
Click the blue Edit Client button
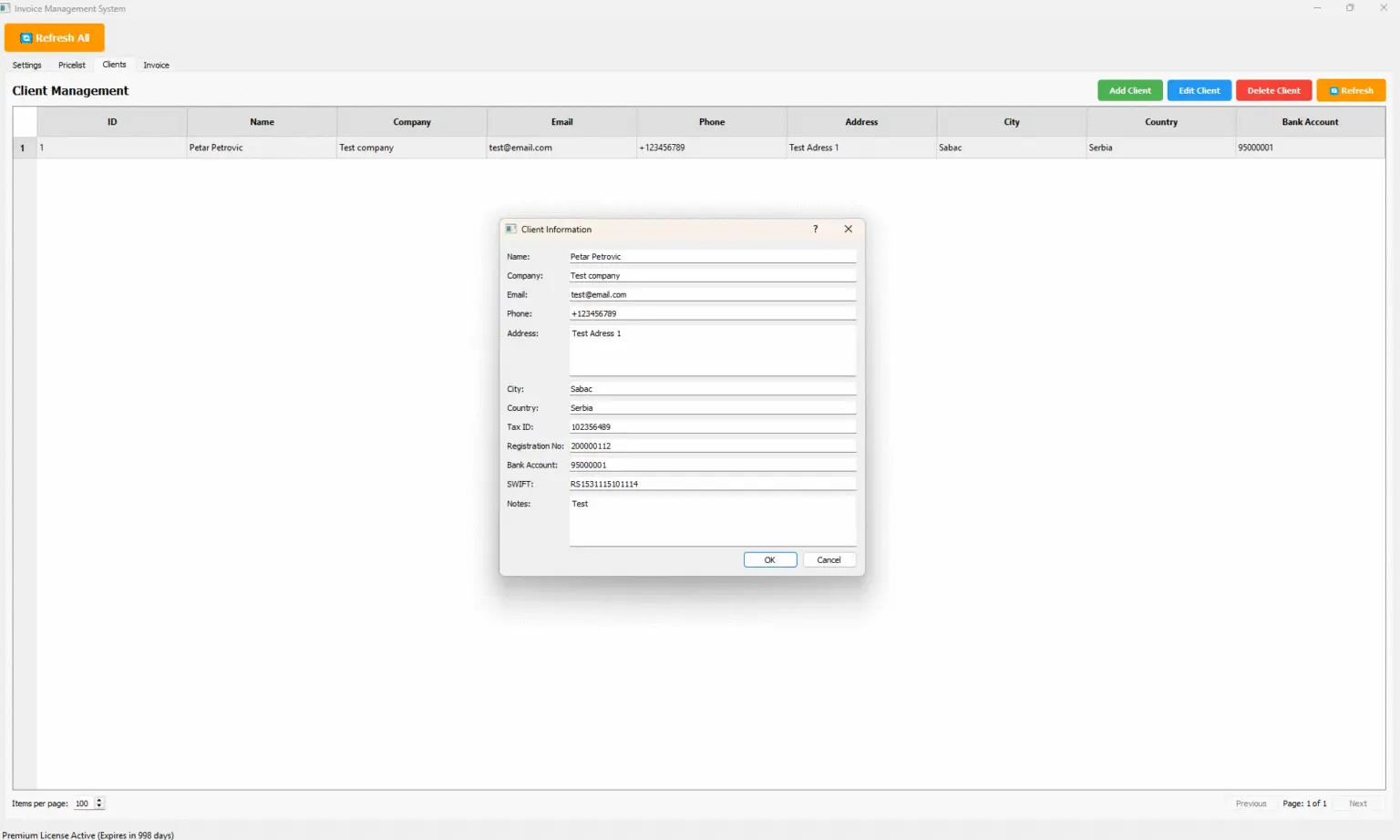click(x=1199, y=90)
